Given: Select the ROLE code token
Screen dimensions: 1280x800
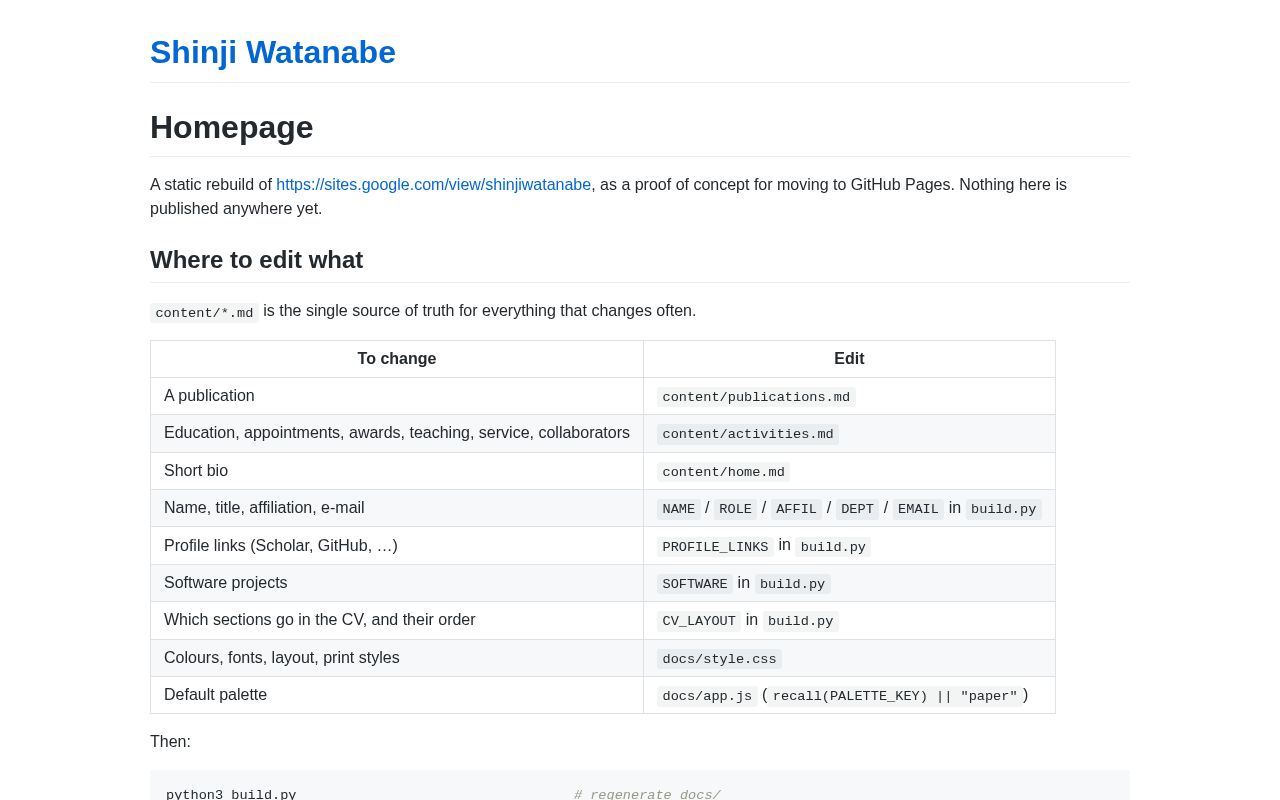Looking at the screenshot, I should tap(735, 509).
